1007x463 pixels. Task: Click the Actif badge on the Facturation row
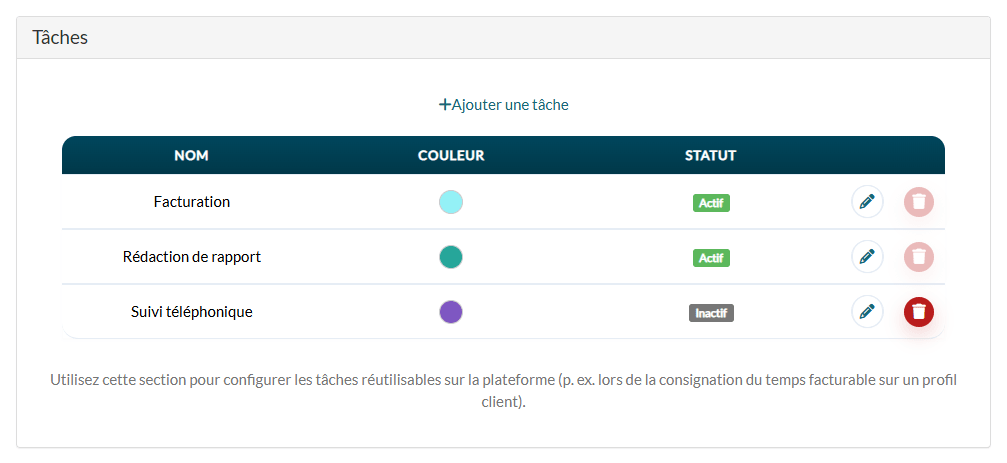click(x=711, y=203)
